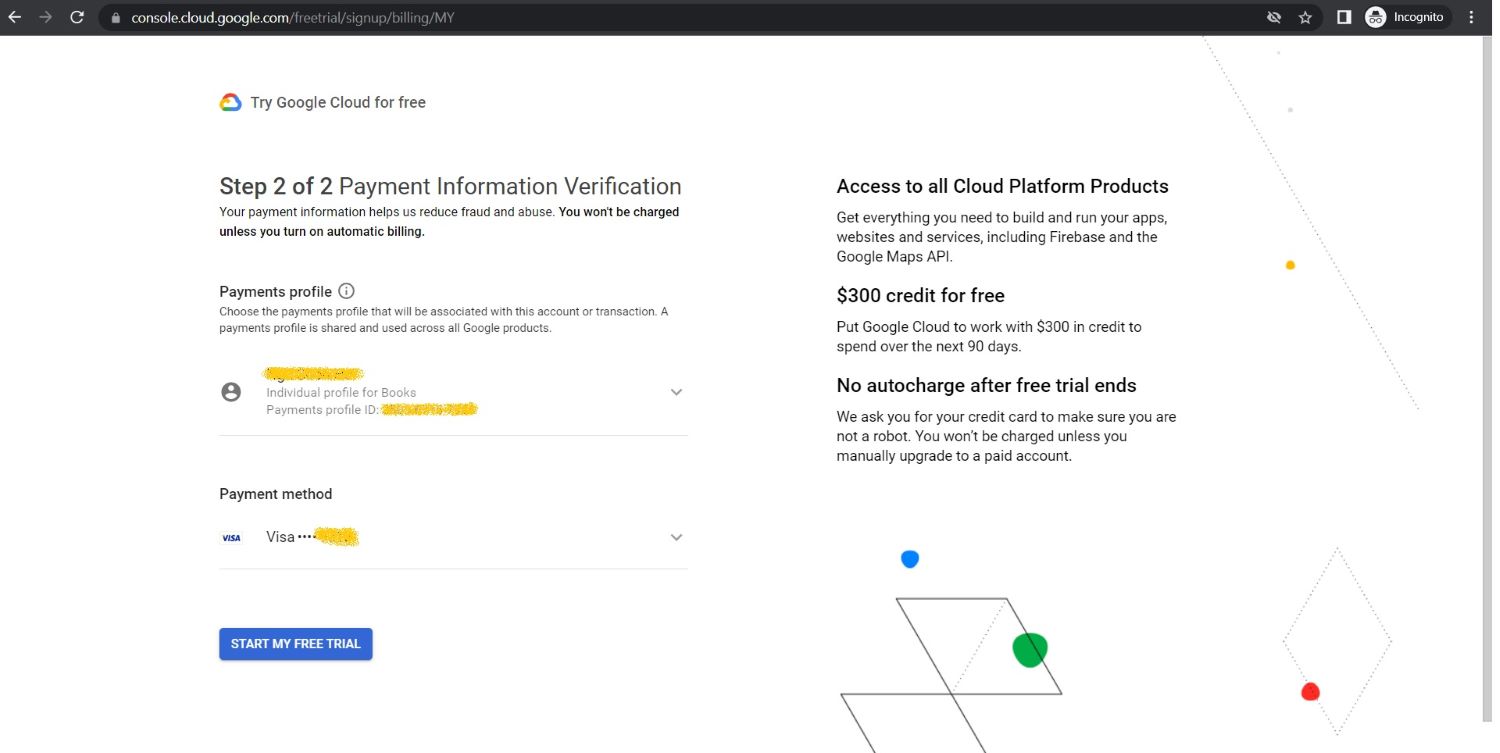Click the eye icon in the address bar
Image resolution: width=1500 pixels, height=753 pixels.
coord(1274,17)
